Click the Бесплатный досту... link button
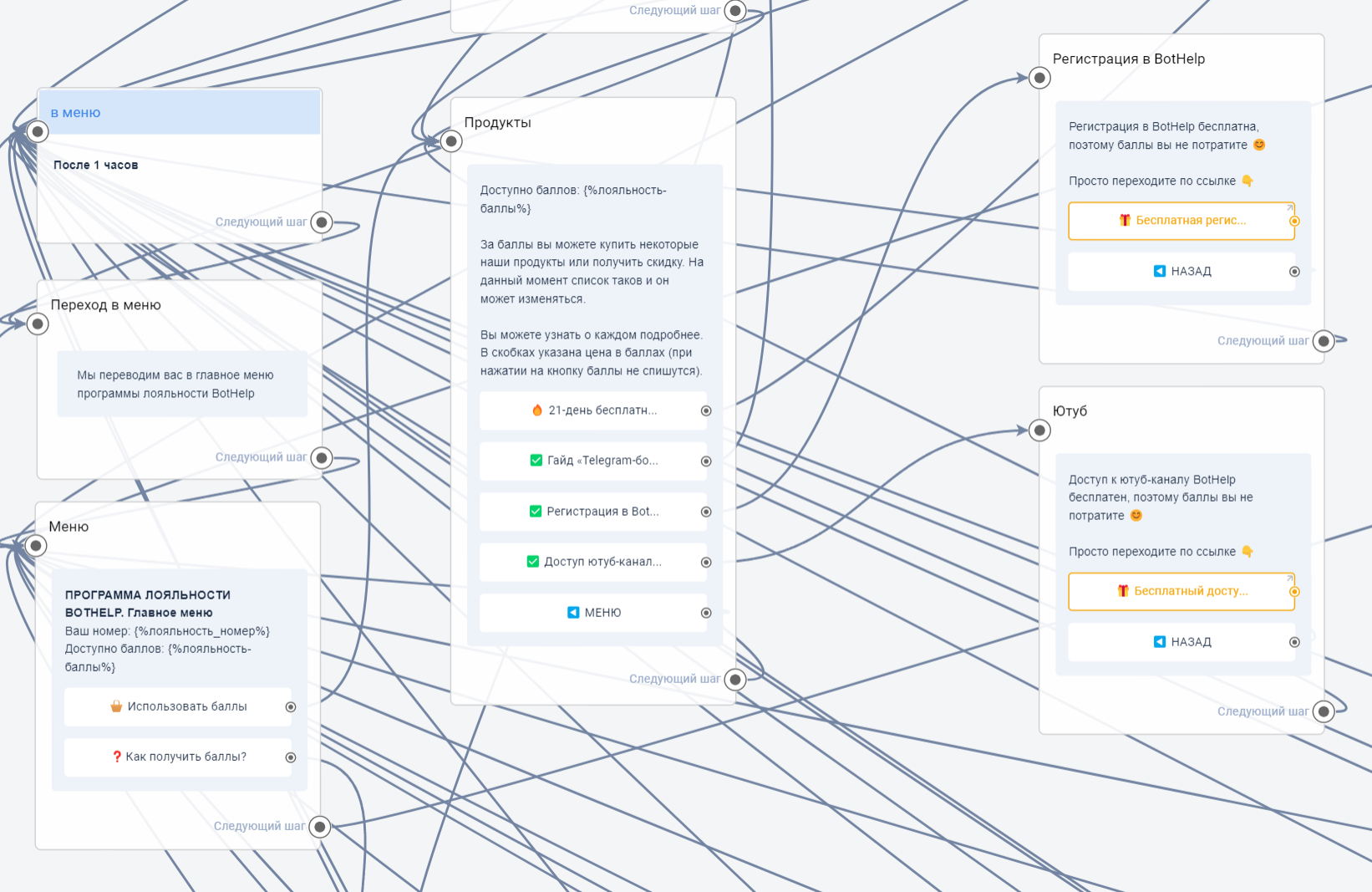Viewport: 1372px width, 892px height. (x=1181, y=591)
